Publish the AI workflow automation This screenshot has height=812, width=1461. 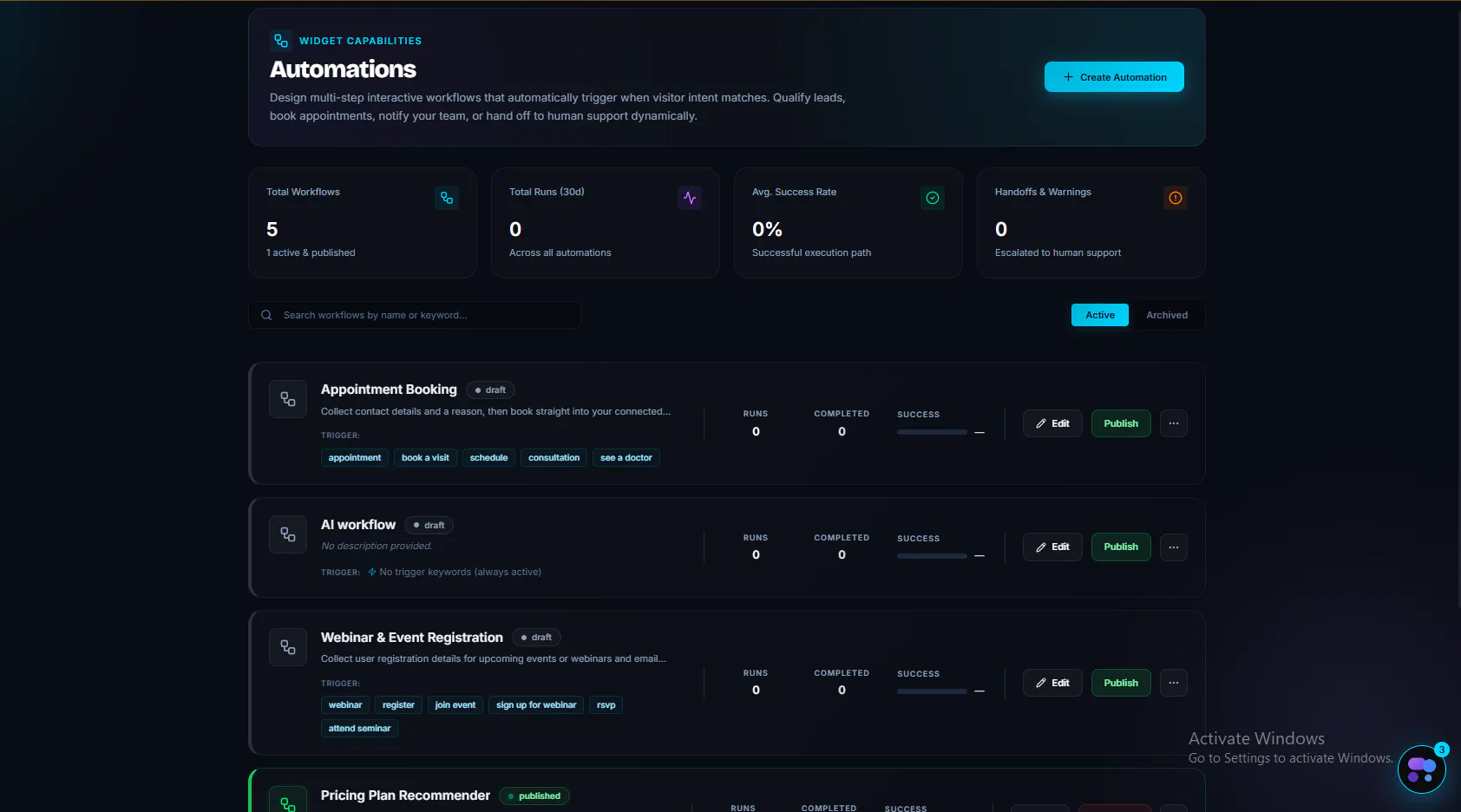pos(1121,547)
